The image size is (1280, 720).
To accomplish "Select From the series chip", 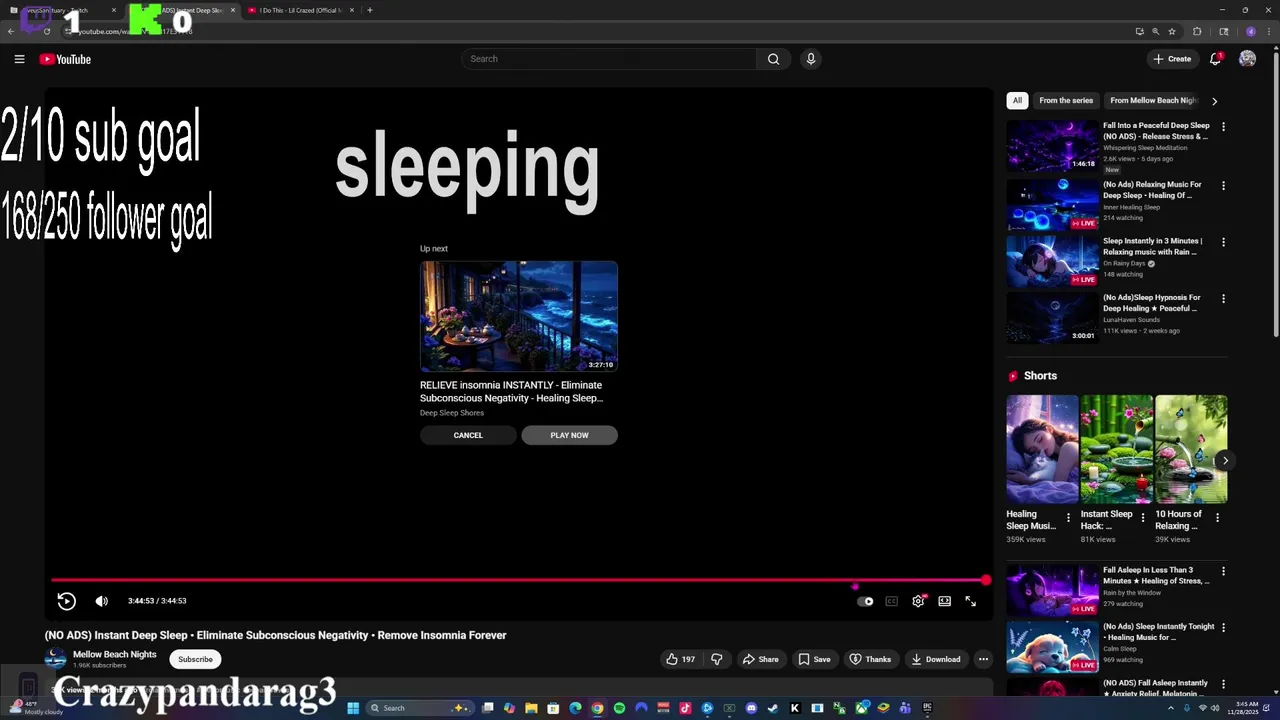I will (x=1066, y=100).
